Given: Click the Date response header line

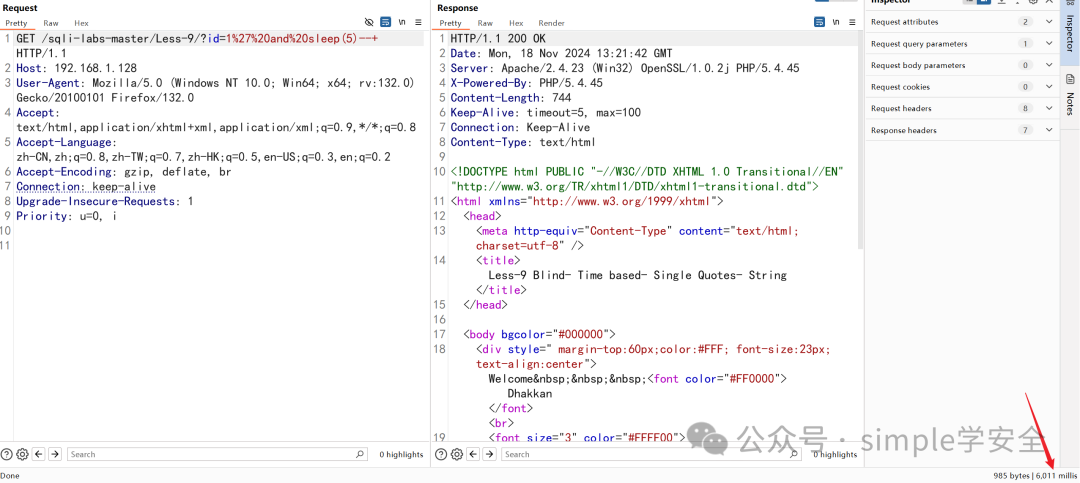Looking at the screenshot, I should (561, 53).
